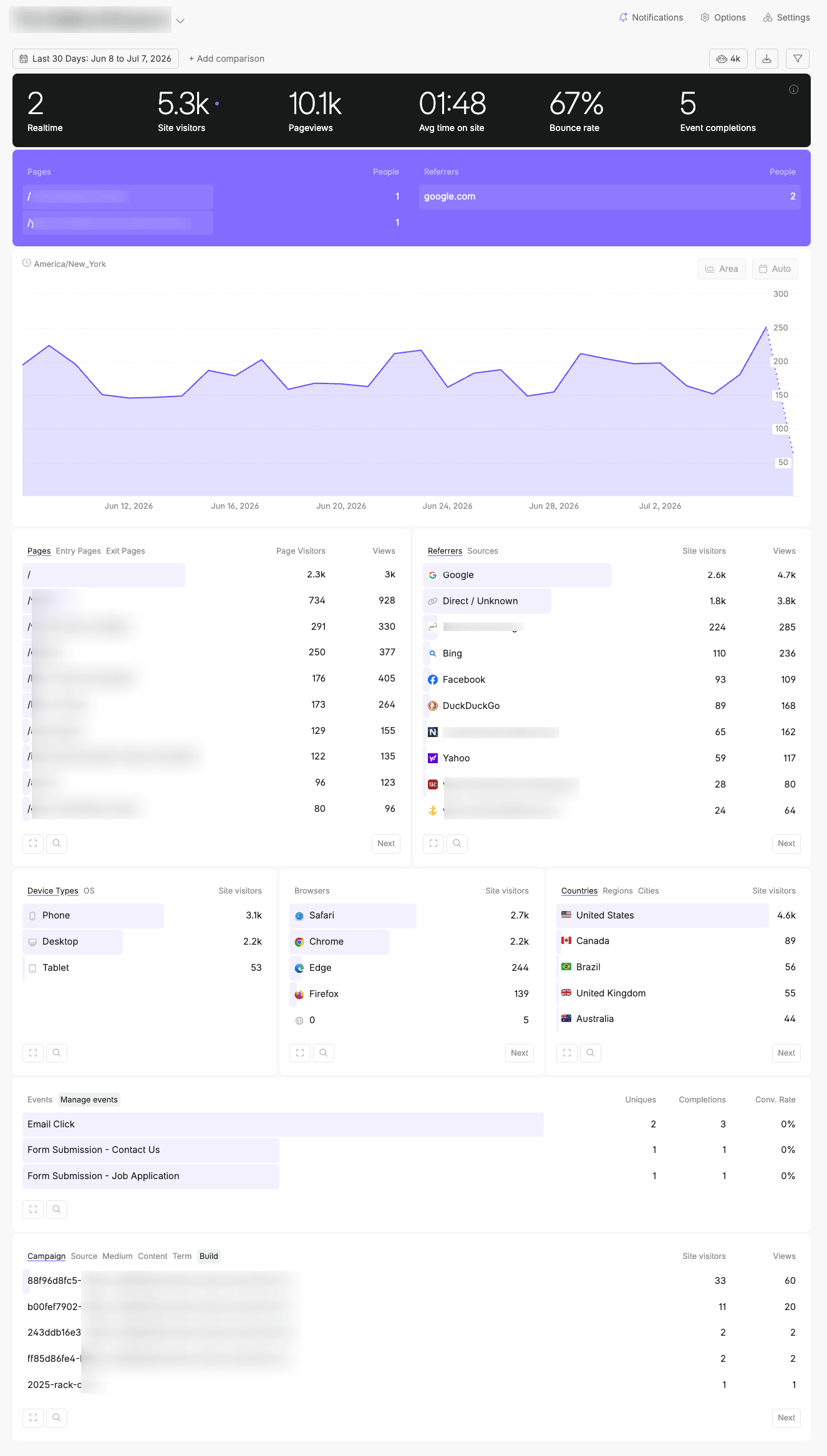Image resolution: width=827 pixels, height=1456 pixels.
Task: Select the Medium campaign tab
Action: point(118,1256)
